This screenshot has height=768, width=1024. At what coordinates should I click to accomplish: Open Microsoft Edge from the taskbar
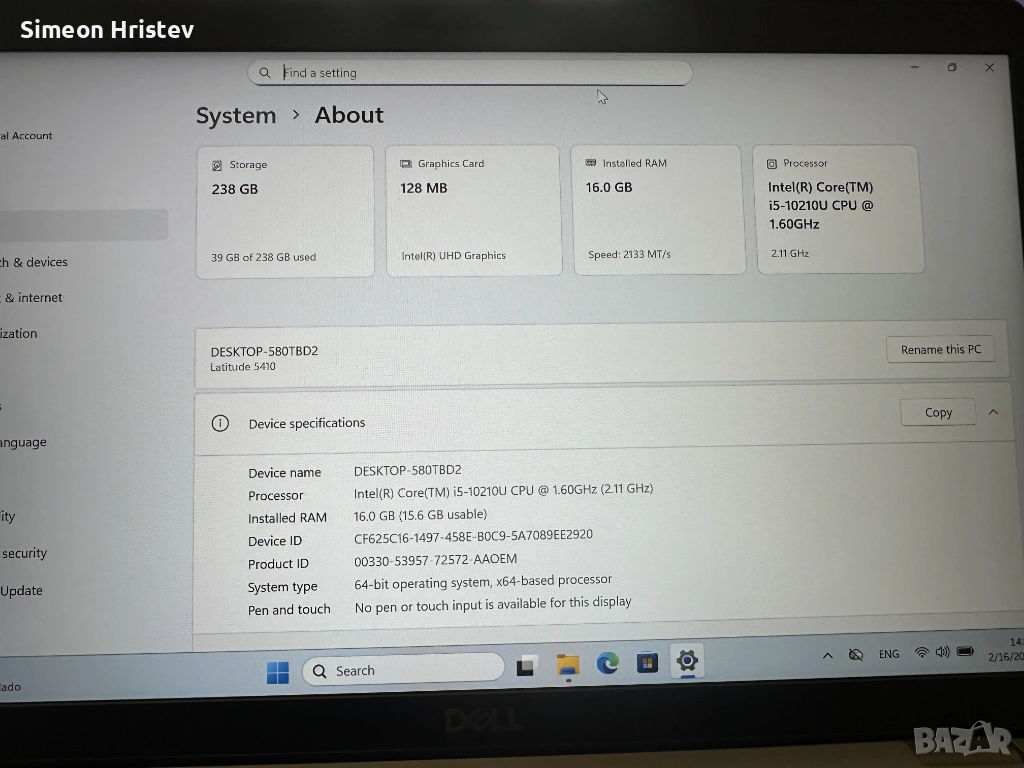click(608, 663)
